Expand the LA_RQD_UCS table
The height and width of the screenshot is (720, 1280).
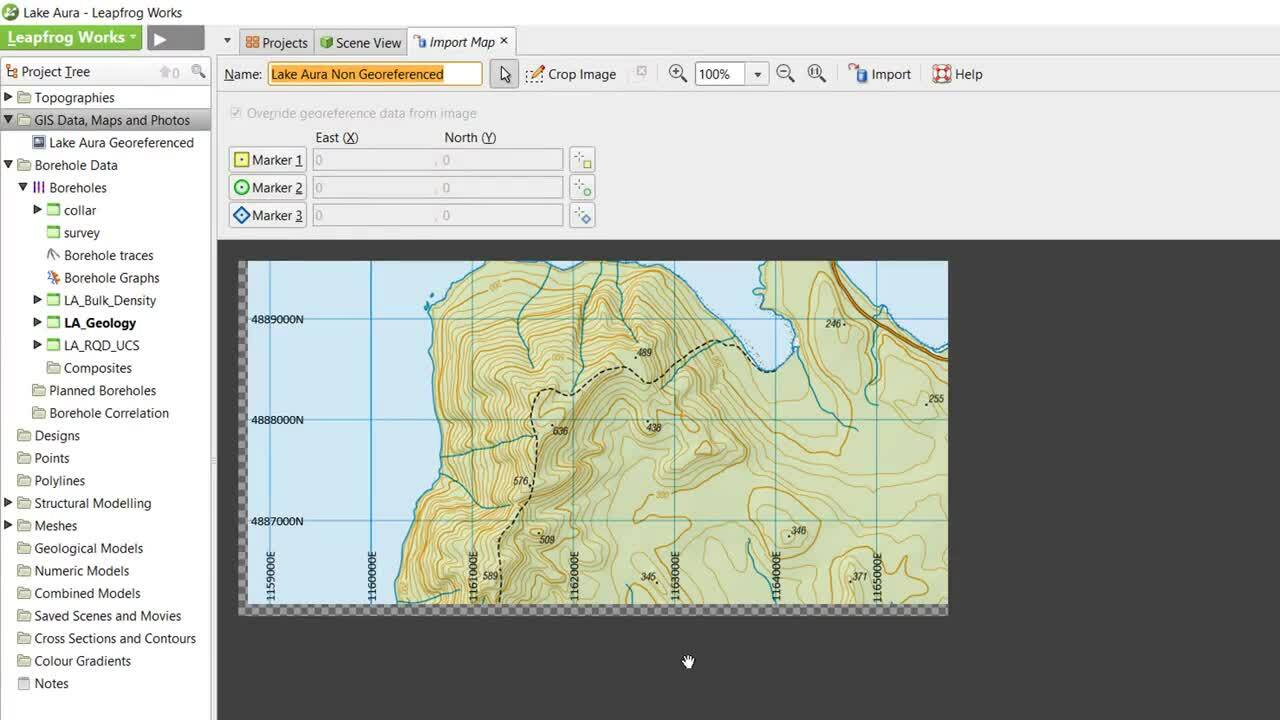click(38, 345)
